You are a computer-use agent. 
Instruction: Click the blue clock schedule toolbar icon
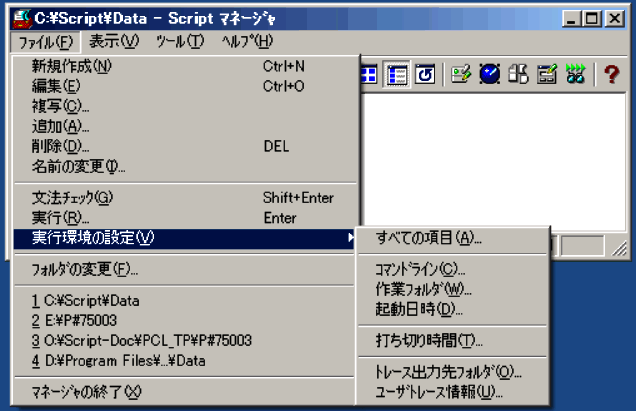(x=490, y=74)
